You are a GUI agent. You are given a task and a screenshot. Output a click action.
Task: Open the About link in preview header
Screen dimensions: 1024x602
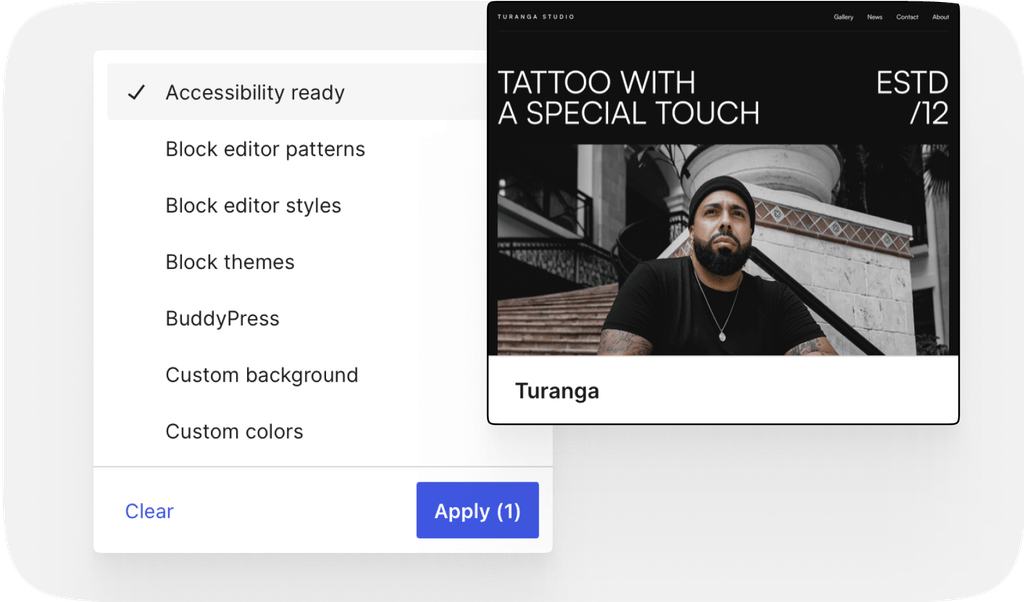click(940, 17)
